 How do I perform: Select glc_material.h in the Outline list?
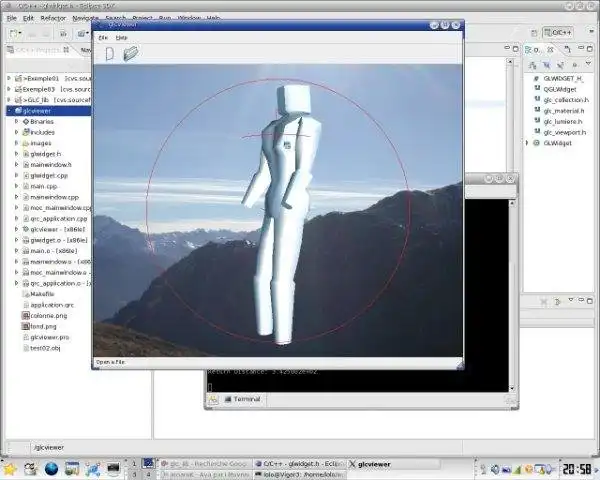565,110
